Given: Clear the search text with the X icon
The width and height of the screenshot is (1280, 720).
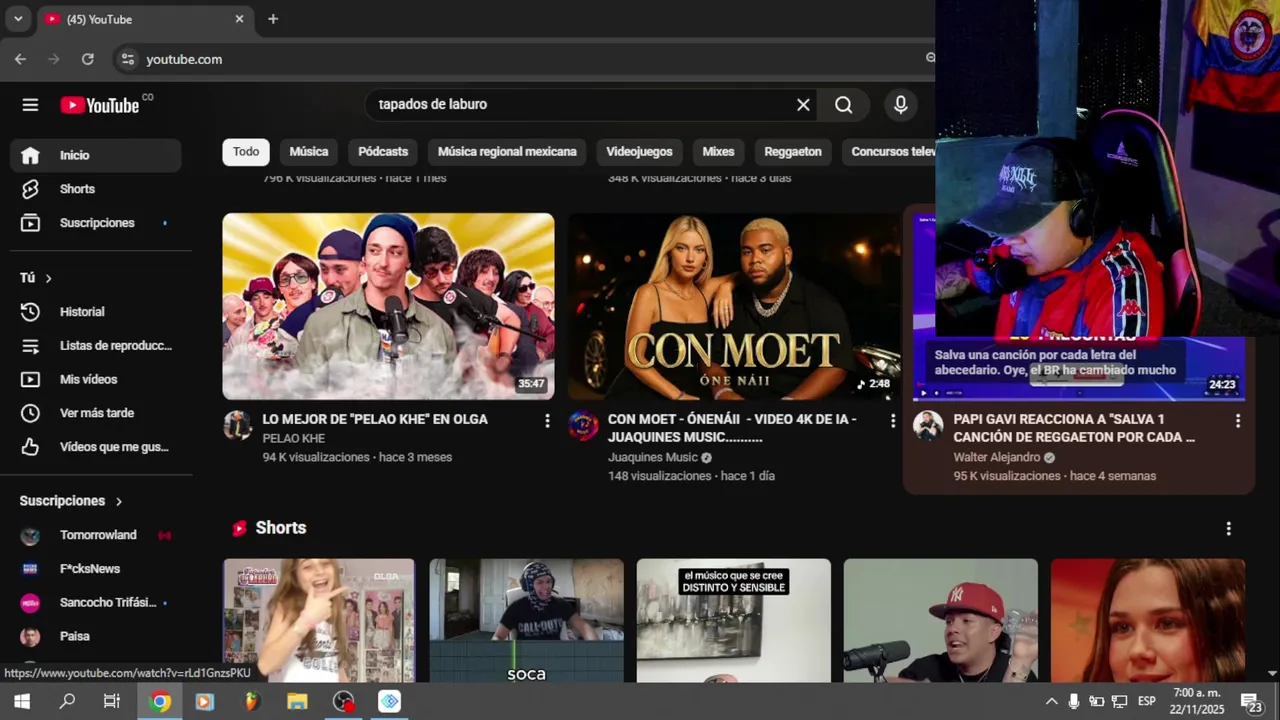Looking at the screenshot, I should pyautogui.click(x=803, y=104).
